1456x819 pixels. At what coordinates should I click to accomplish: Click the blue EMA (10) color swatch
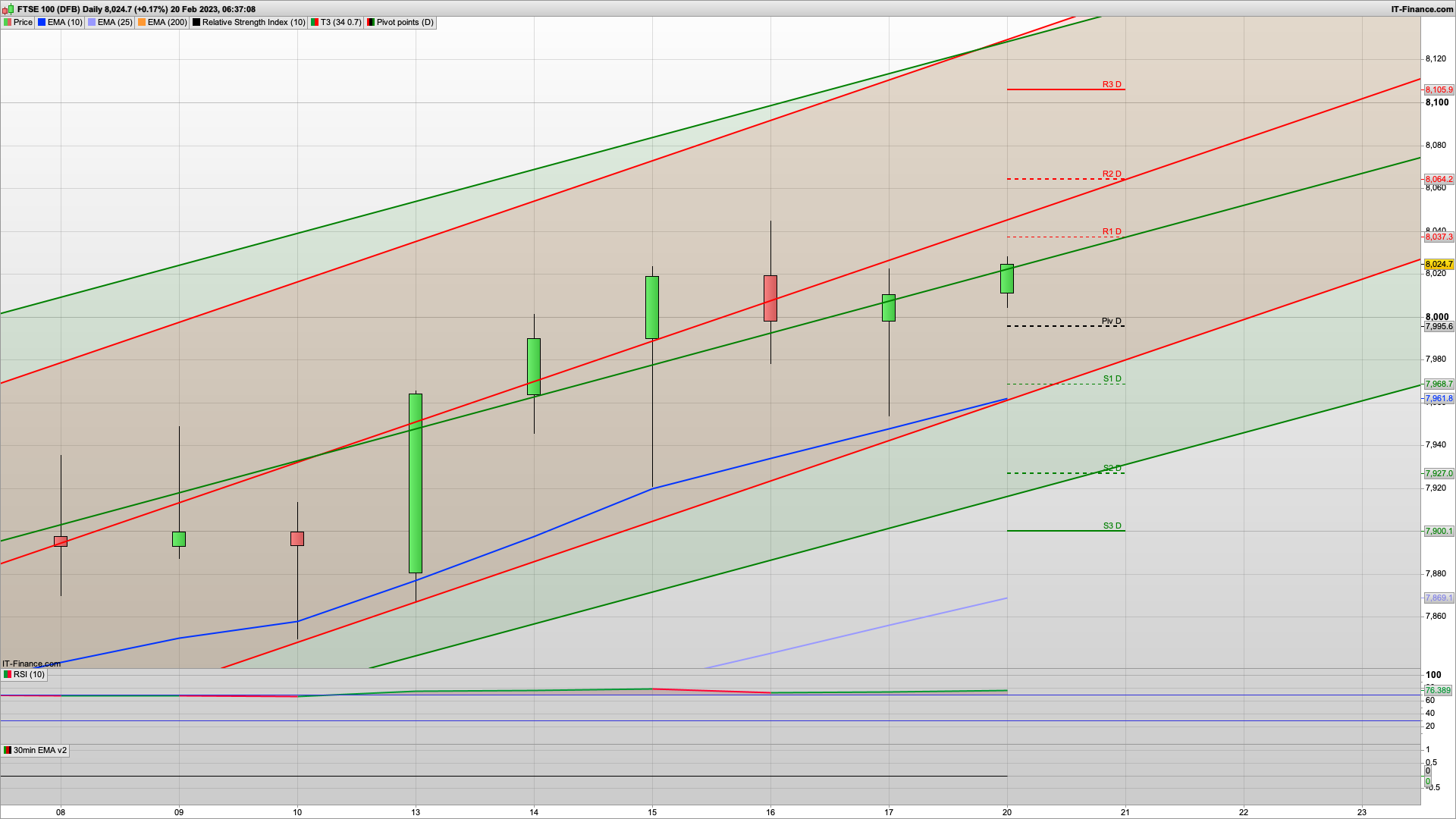[x=42, y=23]
